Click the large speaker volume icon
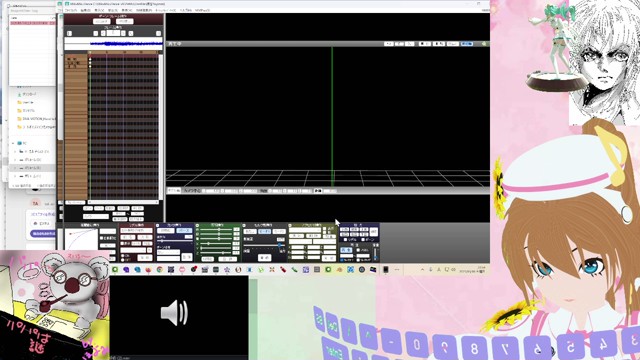This screenshot has width=640, height=360. [175, 313]
